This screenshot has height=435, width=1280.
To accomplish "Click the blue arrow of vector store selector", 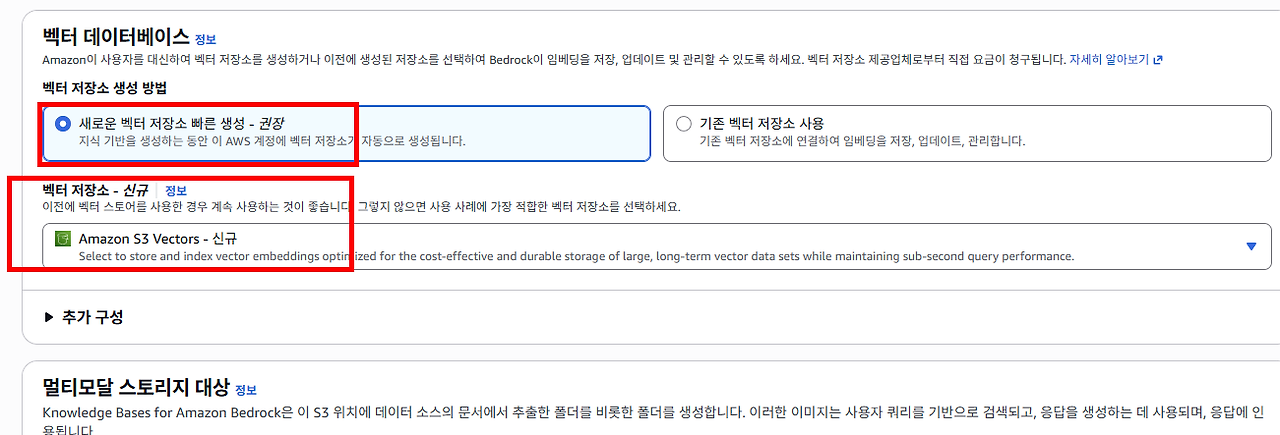I will point(1251,247).
